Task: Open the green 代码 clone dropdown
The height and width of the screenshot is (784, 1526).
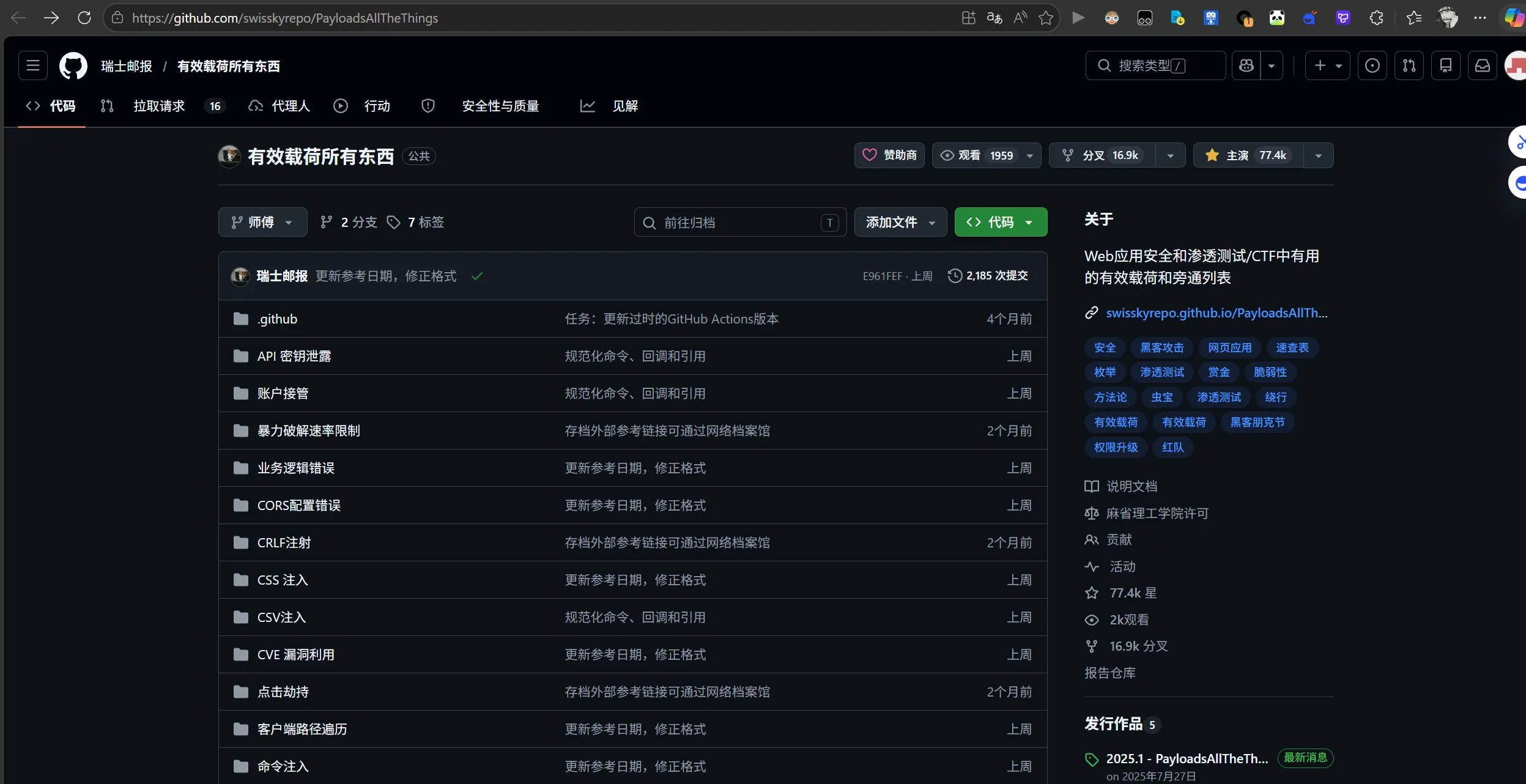Action: [x=1001, y=222]
